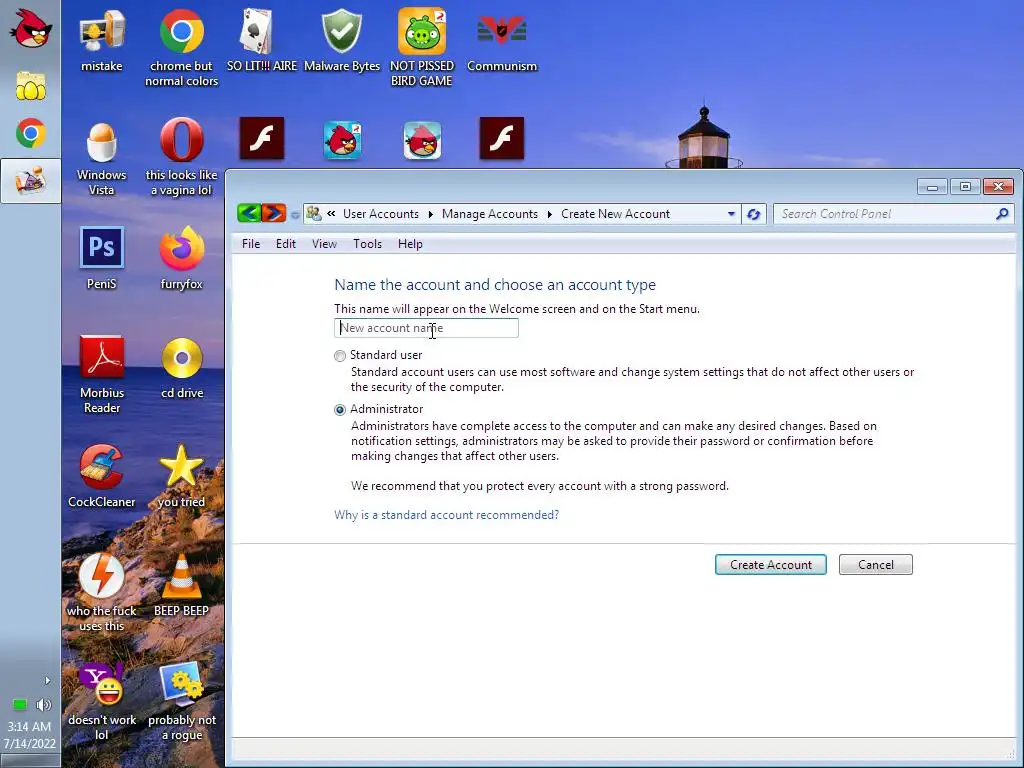The image size is (1024, 768).
Task: Select the Administrator radio button
Action: (340, 410)
